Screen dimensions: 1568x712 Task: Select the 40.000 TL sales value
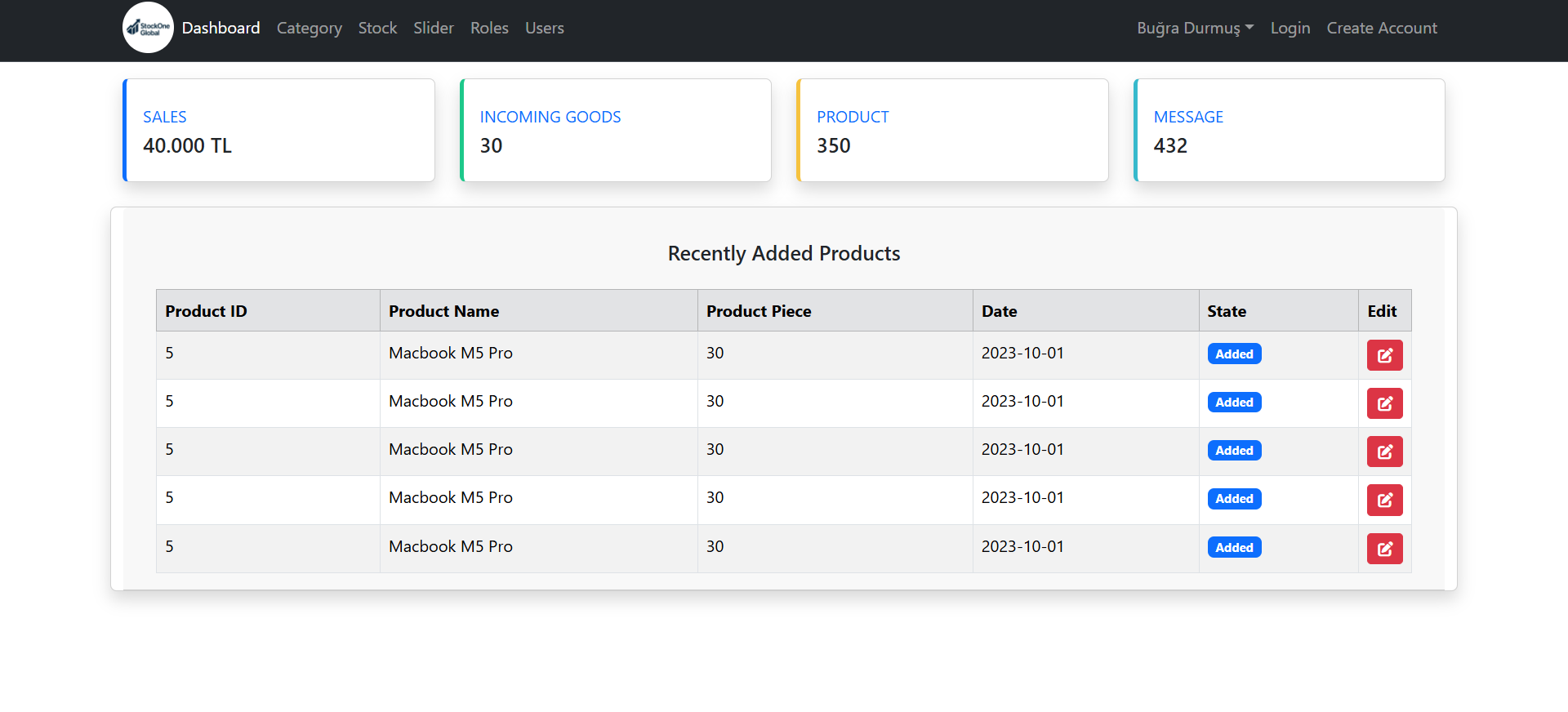click(x=187, y=145)
